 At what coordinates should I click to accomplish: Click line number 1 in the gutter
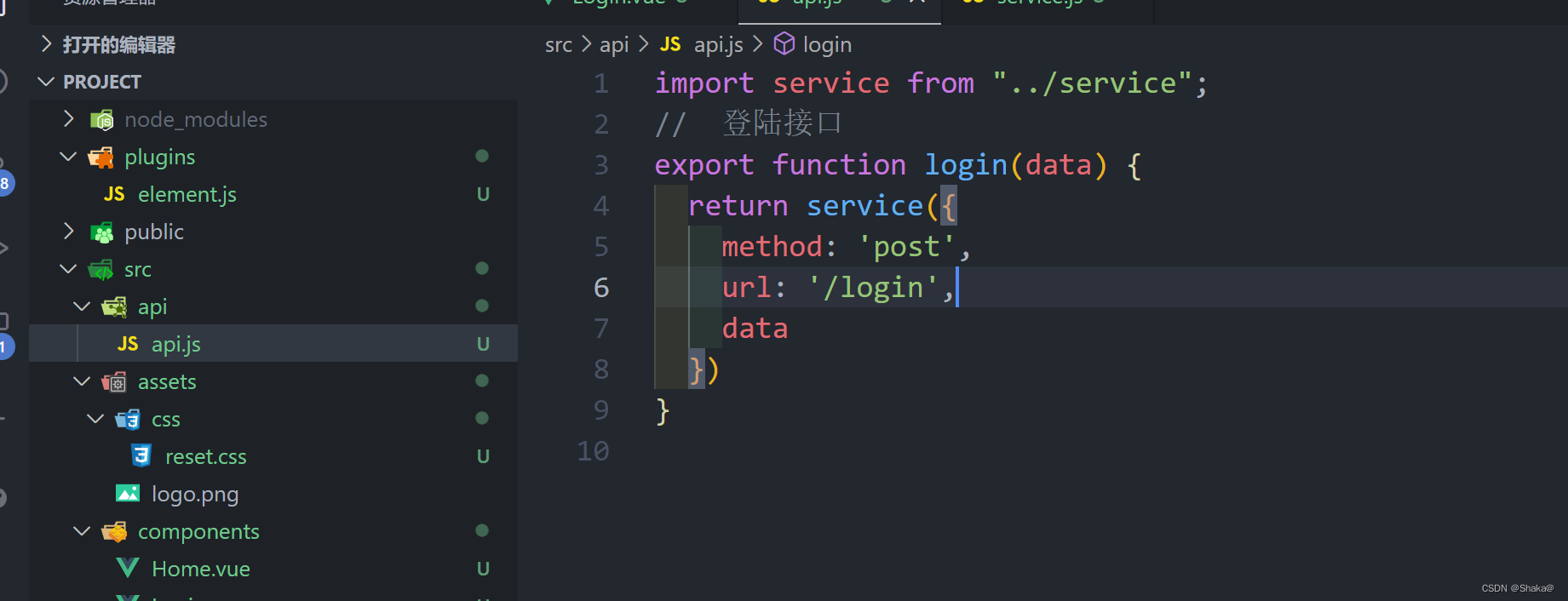click(x=601, y=83)
